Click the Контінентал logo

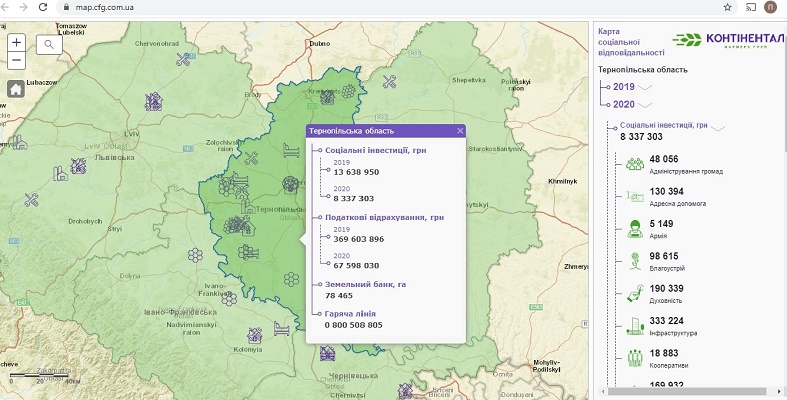pyautogui.click(x=728, y=39)
